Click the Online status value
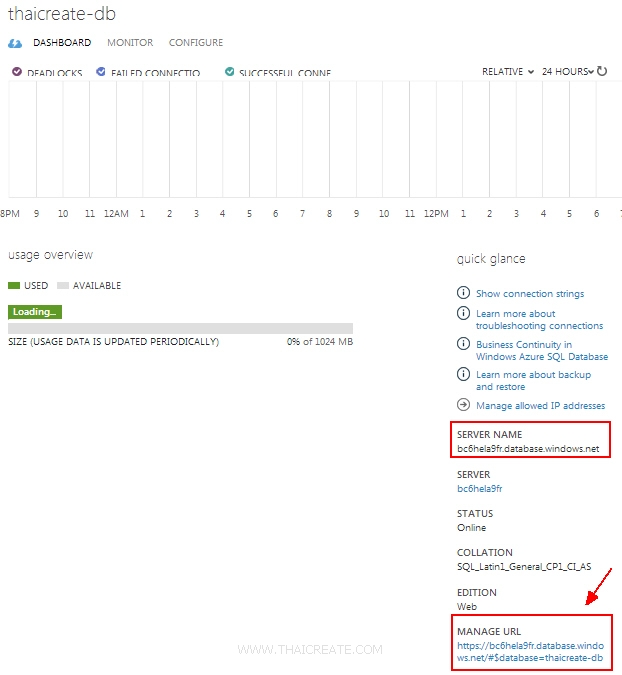This screenshot has height=675, width=622. [471, 527]
